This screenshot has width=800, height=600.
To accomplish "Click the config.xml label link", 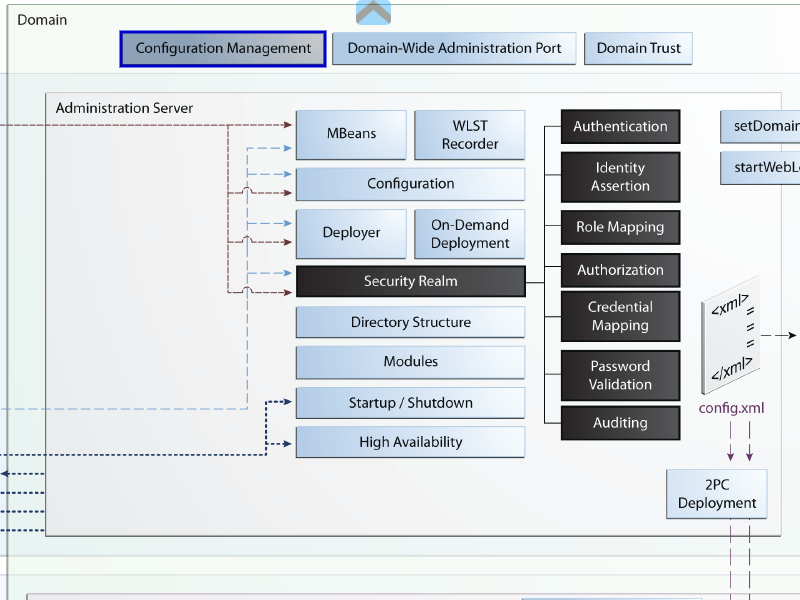I will point(731,408).
